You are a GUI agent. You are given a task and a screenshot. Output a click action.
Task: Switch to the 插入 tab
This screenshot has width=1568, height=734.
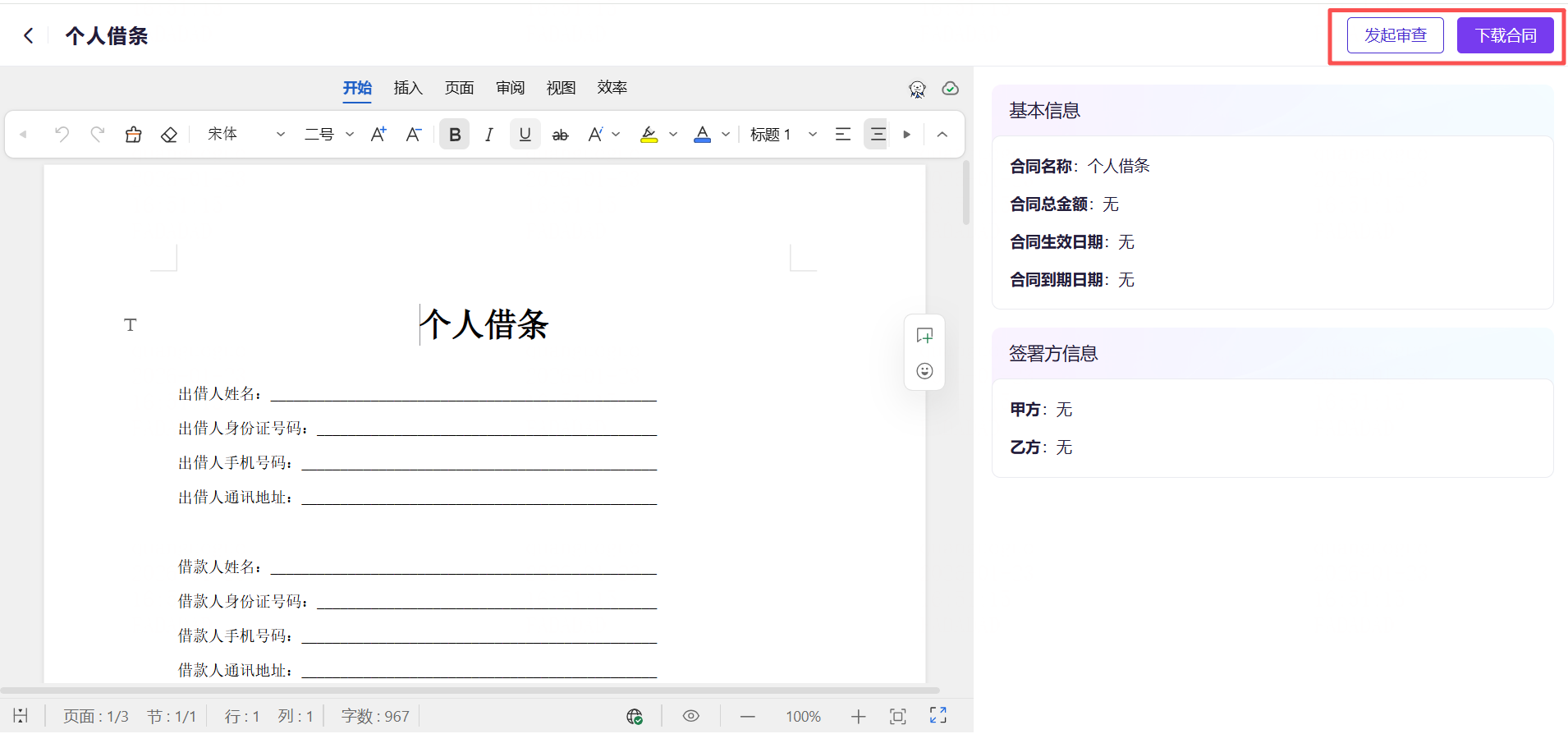pyautogui.click(x=408, y=88)
